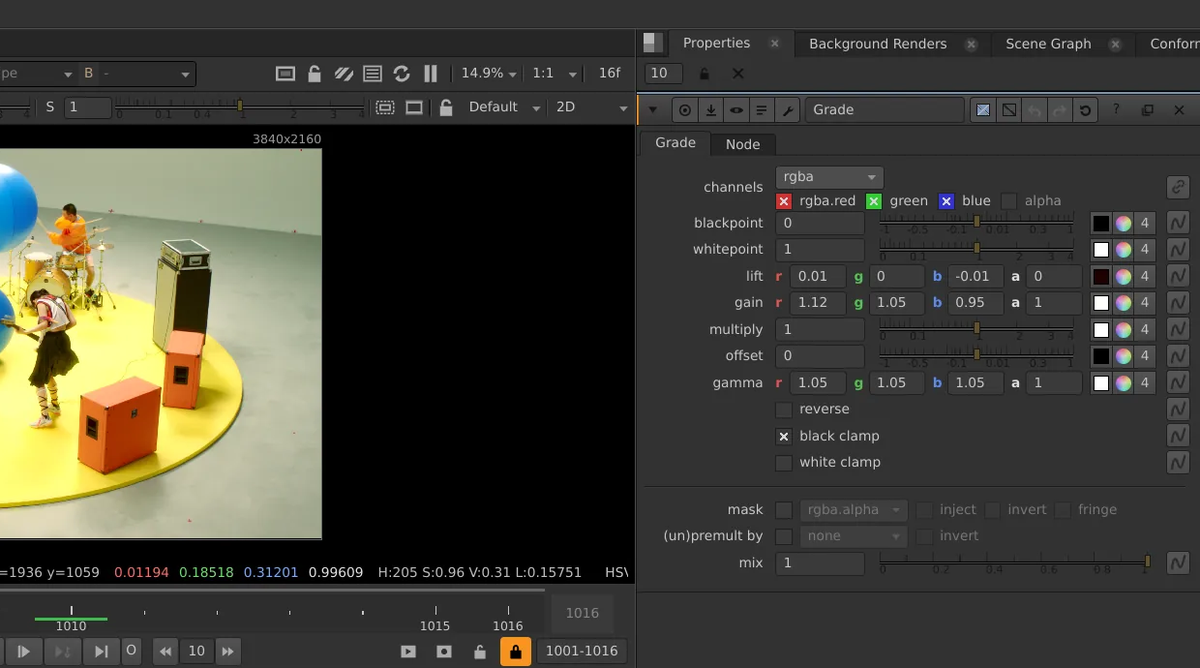This screenshot has width=1200, height=668.
Task: Toggle the dashed ROI rectangle icon
Action: 385,107
